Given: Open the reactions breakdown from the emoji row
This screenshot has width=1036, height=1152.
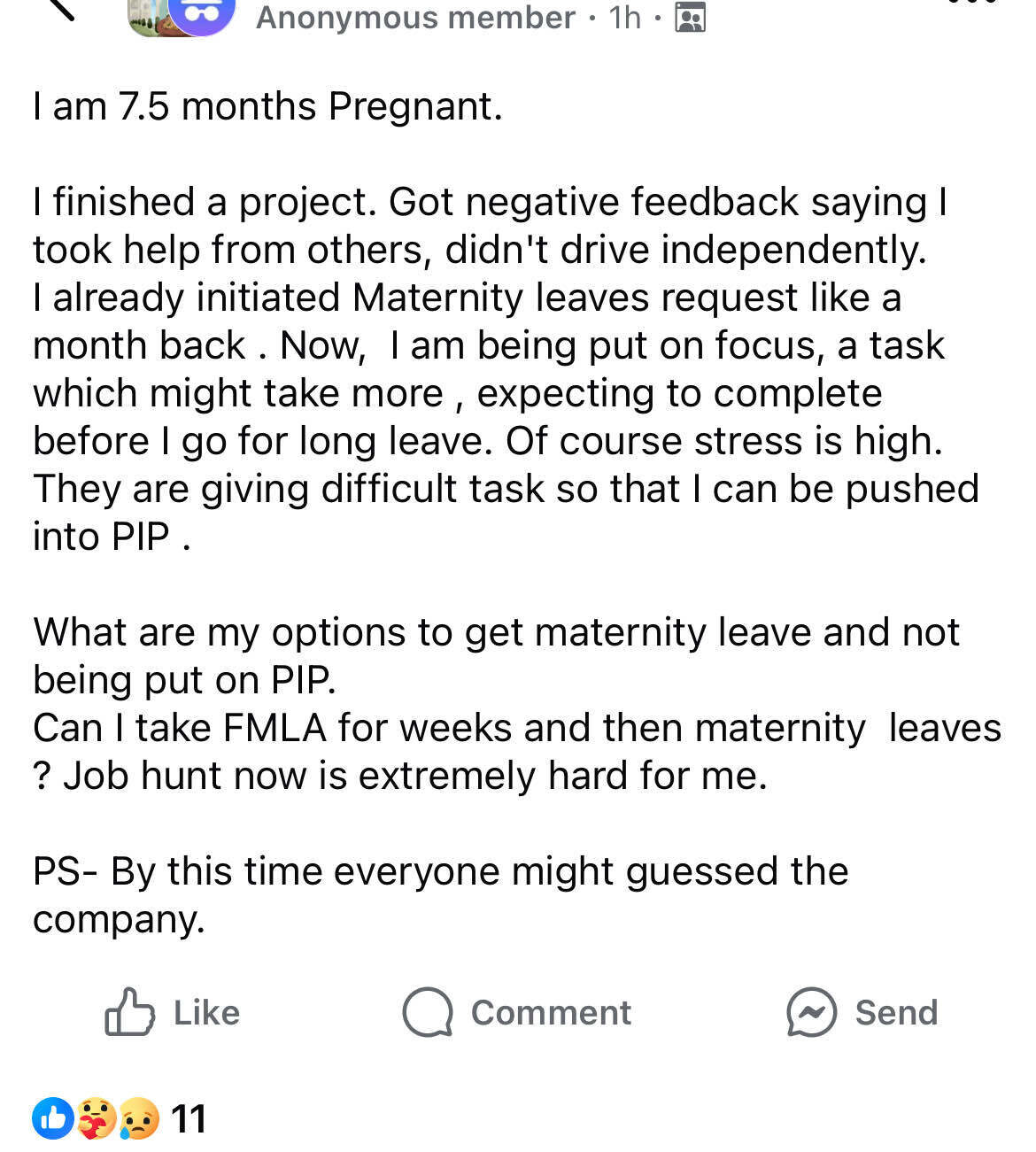Looking at the screenshot, I should (93, 1118).
